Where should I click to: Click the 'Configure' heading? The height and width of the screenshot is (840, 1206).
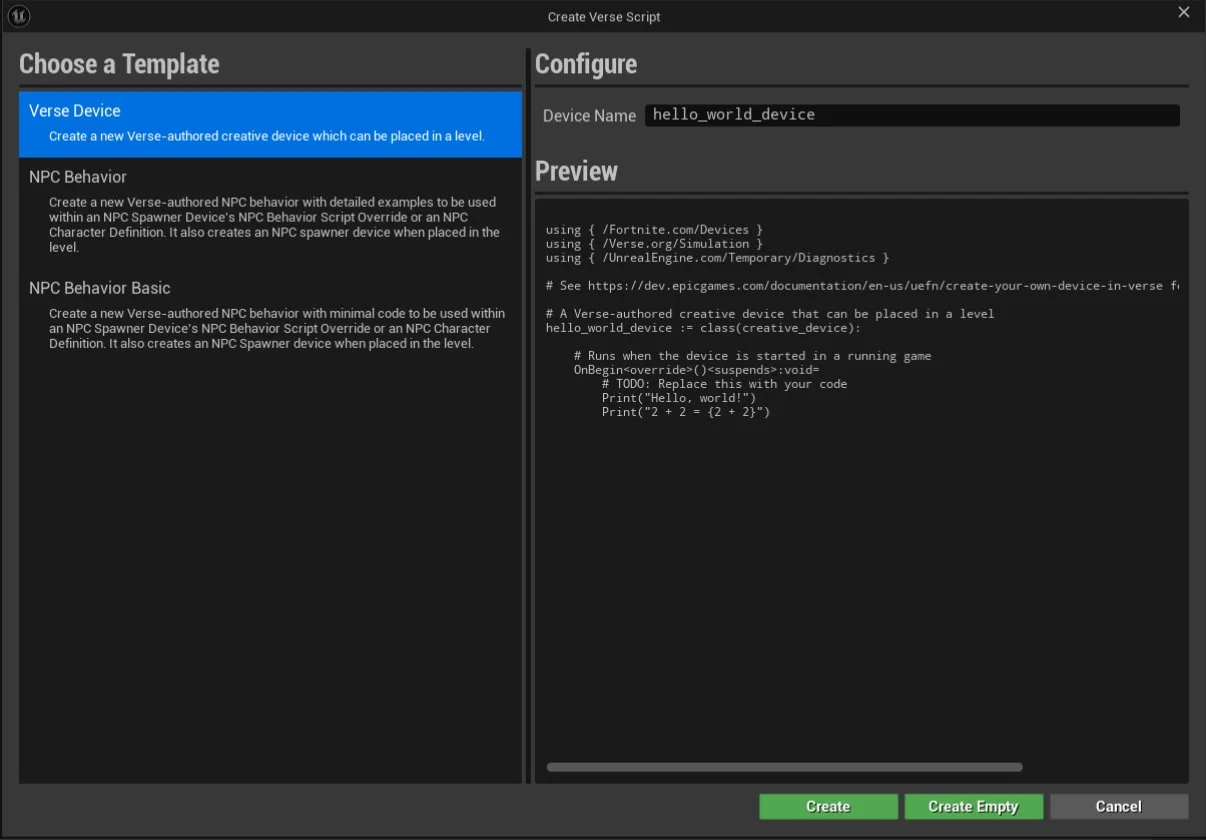click(586, 64)
